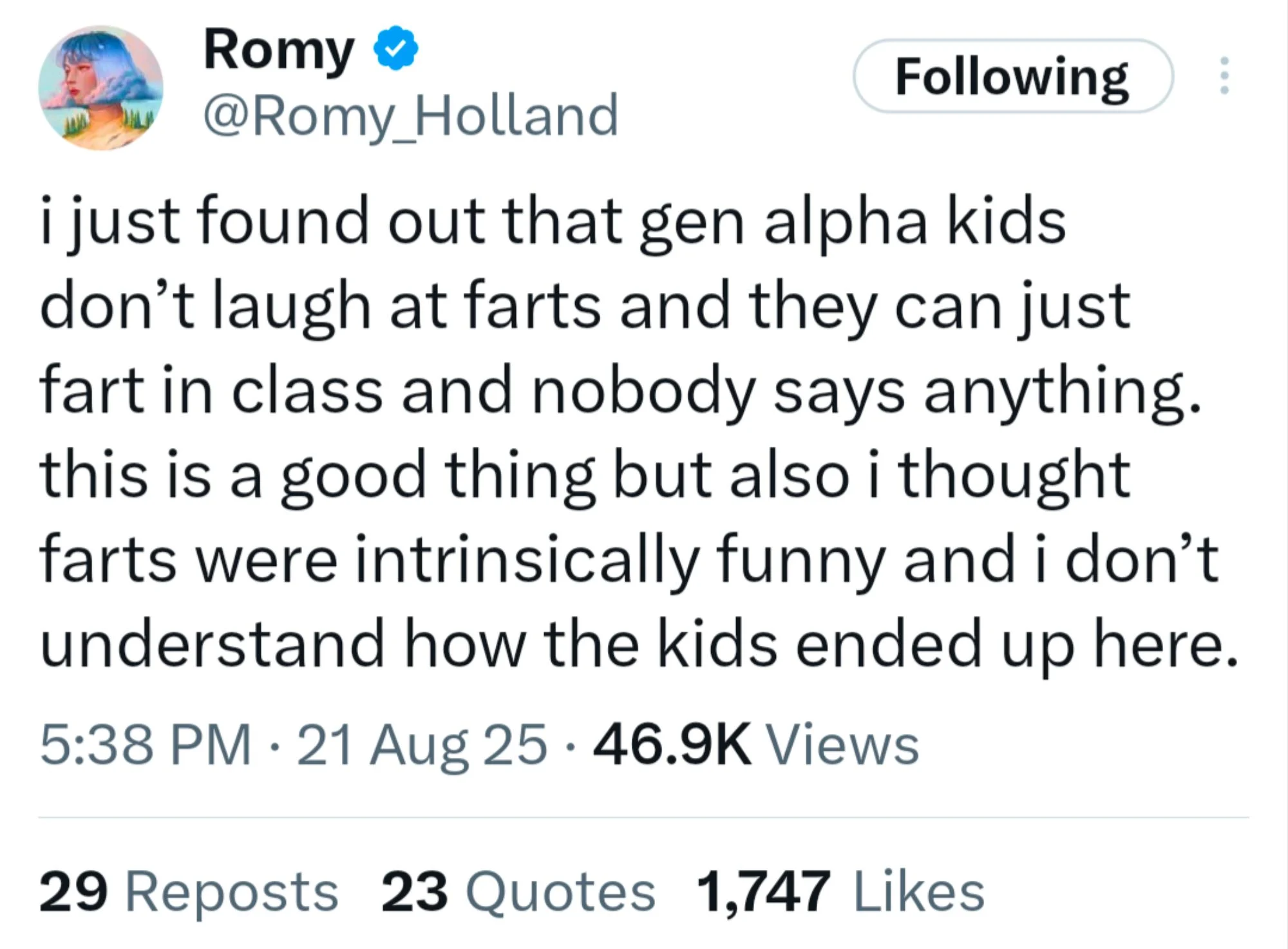1288x949 pixels.
Task: Click the 21 Aug 25 date
Action: [x=422, y=744]
